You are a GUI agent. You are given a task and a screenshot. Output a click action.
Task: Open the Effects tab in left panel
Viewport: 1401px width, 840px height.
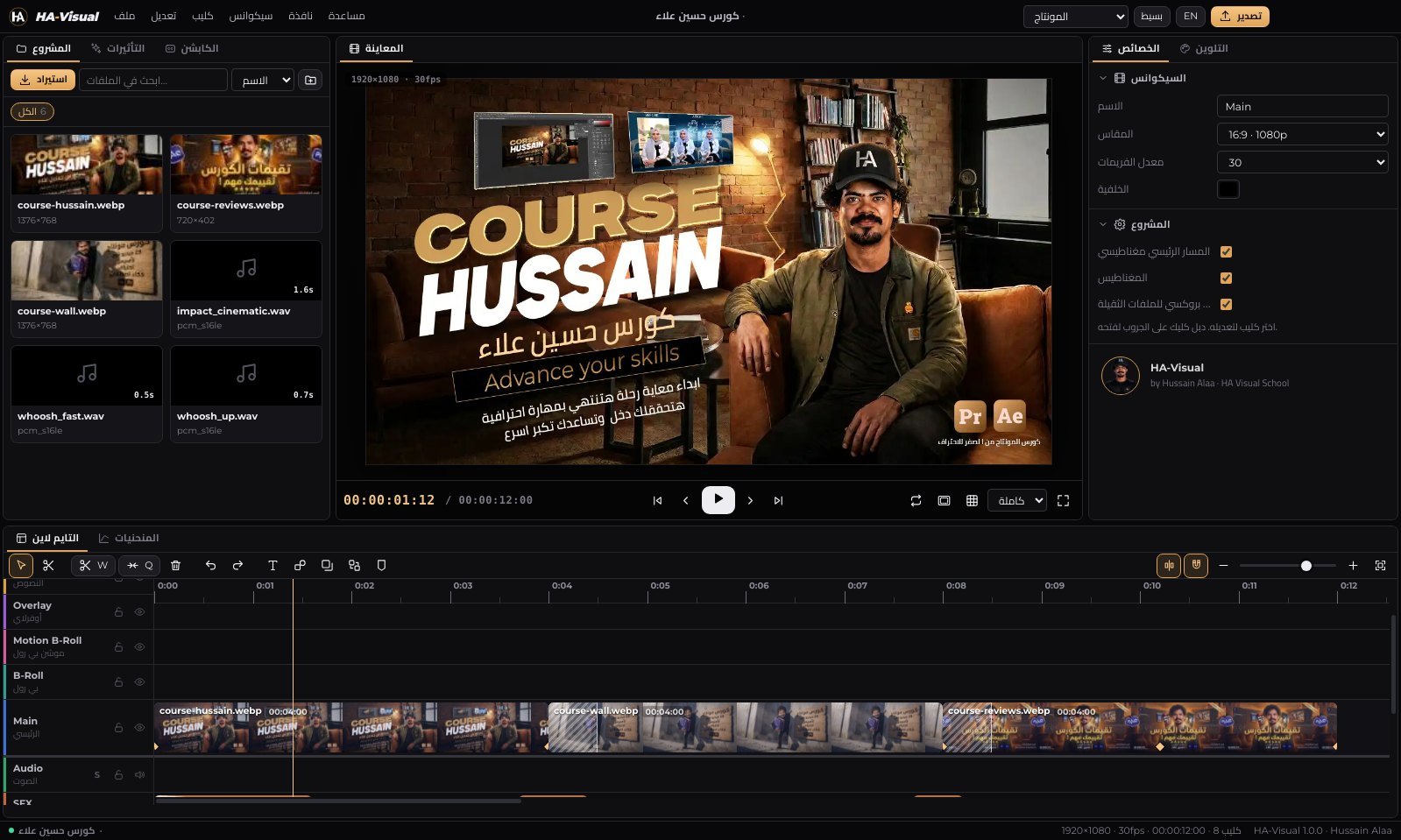coord(117,48)
